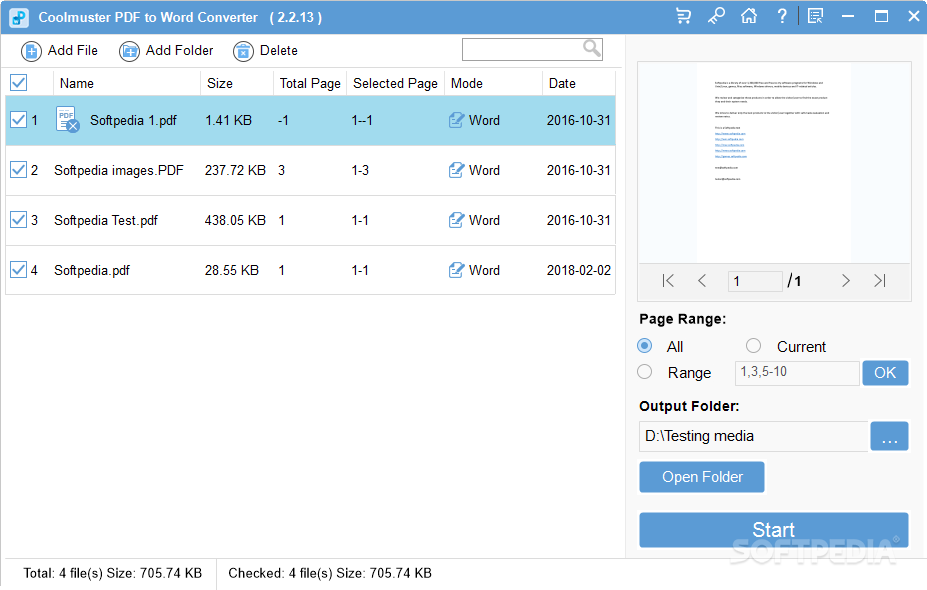This screenshot has width=927, height=590.
Task: Uncheck file 1 Softpedia 1.pdf
Action: pos(18,120)
